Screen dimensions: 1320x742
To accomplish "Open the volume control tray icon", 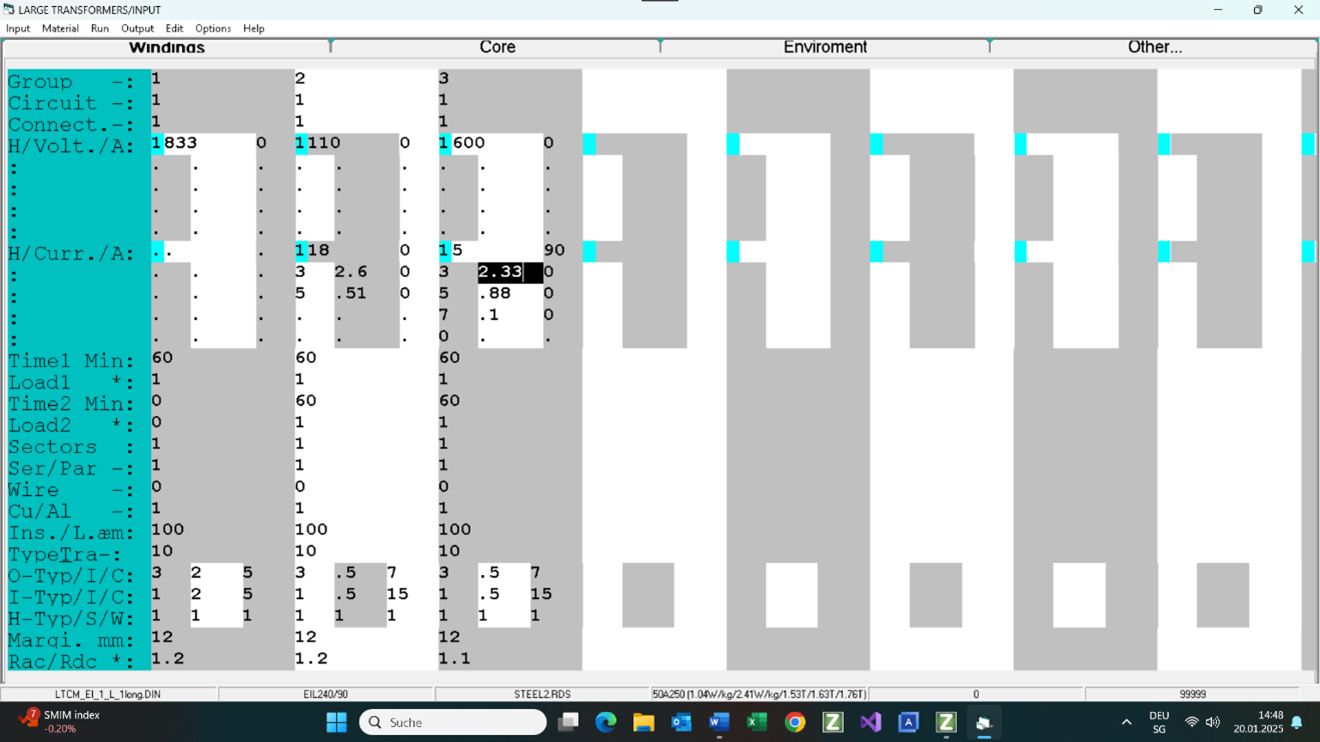I will tap(1213, 722).
